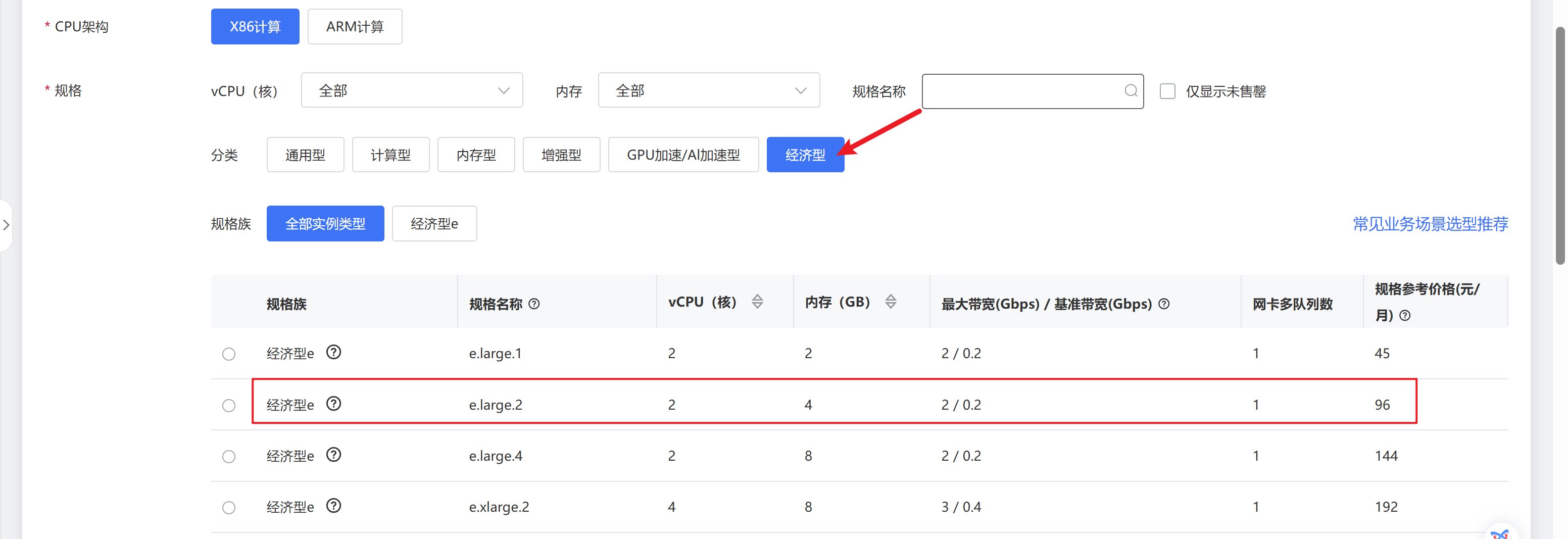
Task: Open the vCPU (核) dropdown
Action: [x=412, y=90]
